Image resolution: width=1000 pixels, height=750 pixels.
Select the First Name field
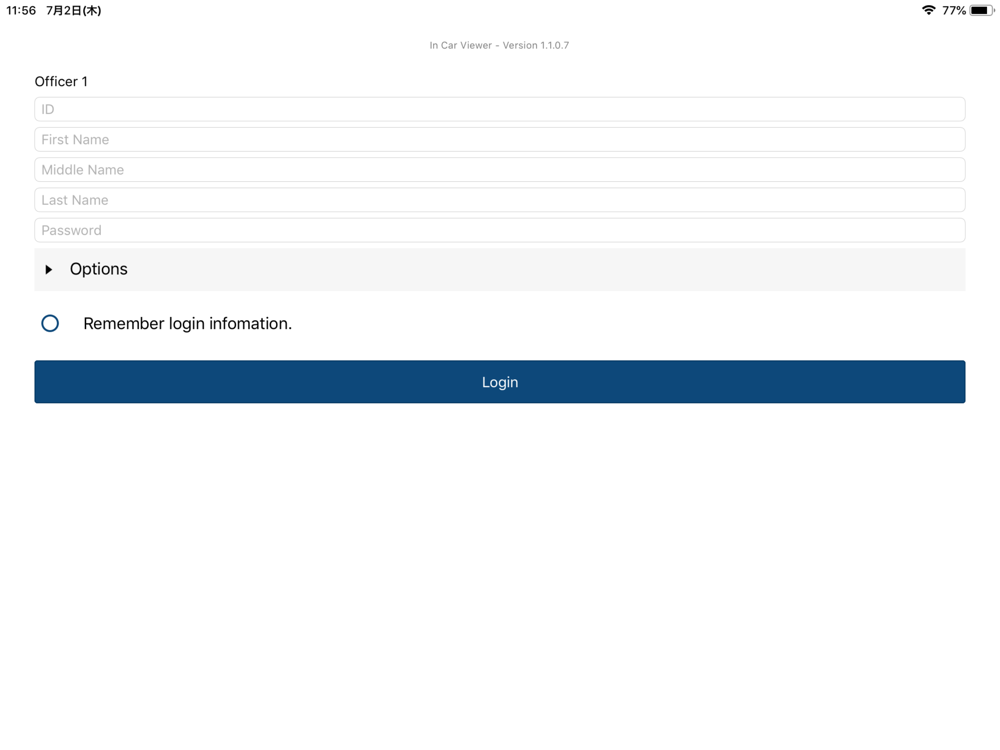[500, 140]
